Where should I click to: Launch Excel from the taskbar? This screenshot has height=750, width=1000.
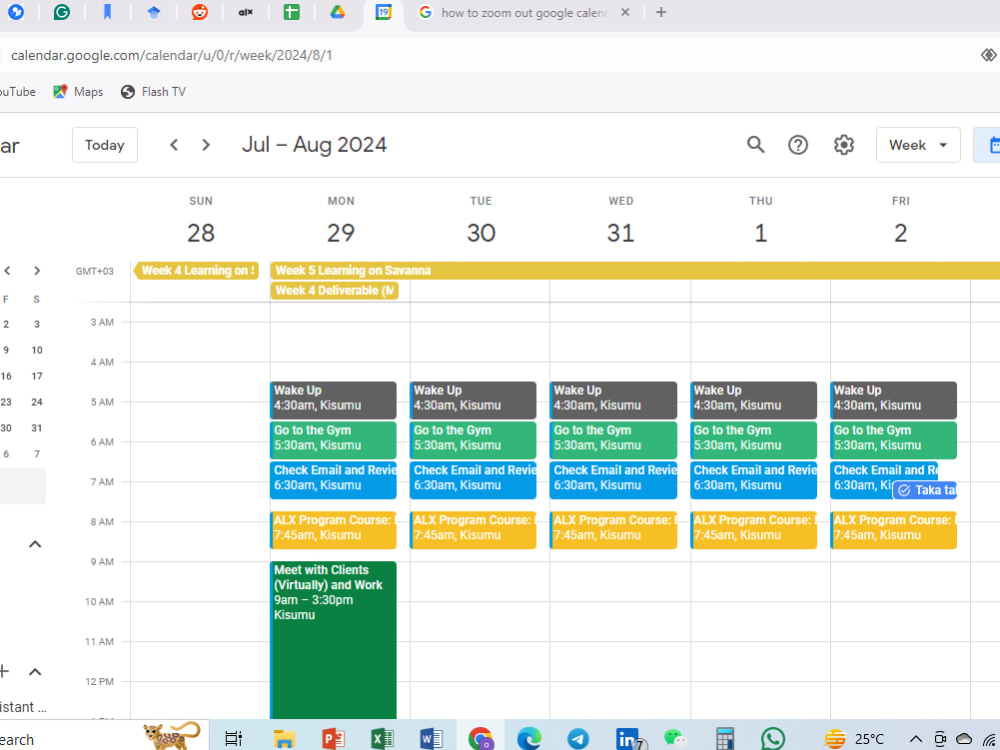(x=382, y=739)
